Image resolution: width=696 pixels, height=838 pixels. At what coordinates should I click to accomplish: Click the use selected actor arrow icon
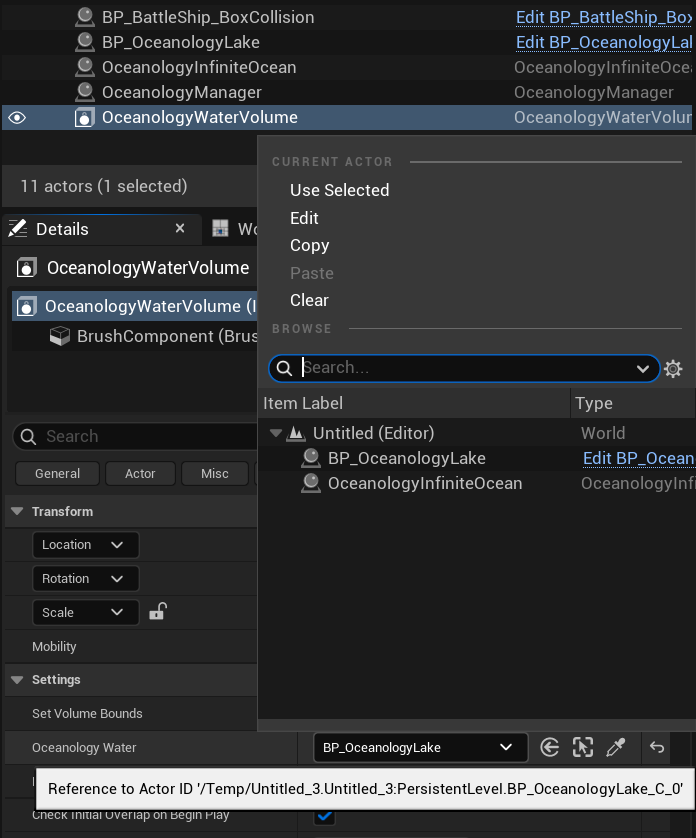pos(549,747)
